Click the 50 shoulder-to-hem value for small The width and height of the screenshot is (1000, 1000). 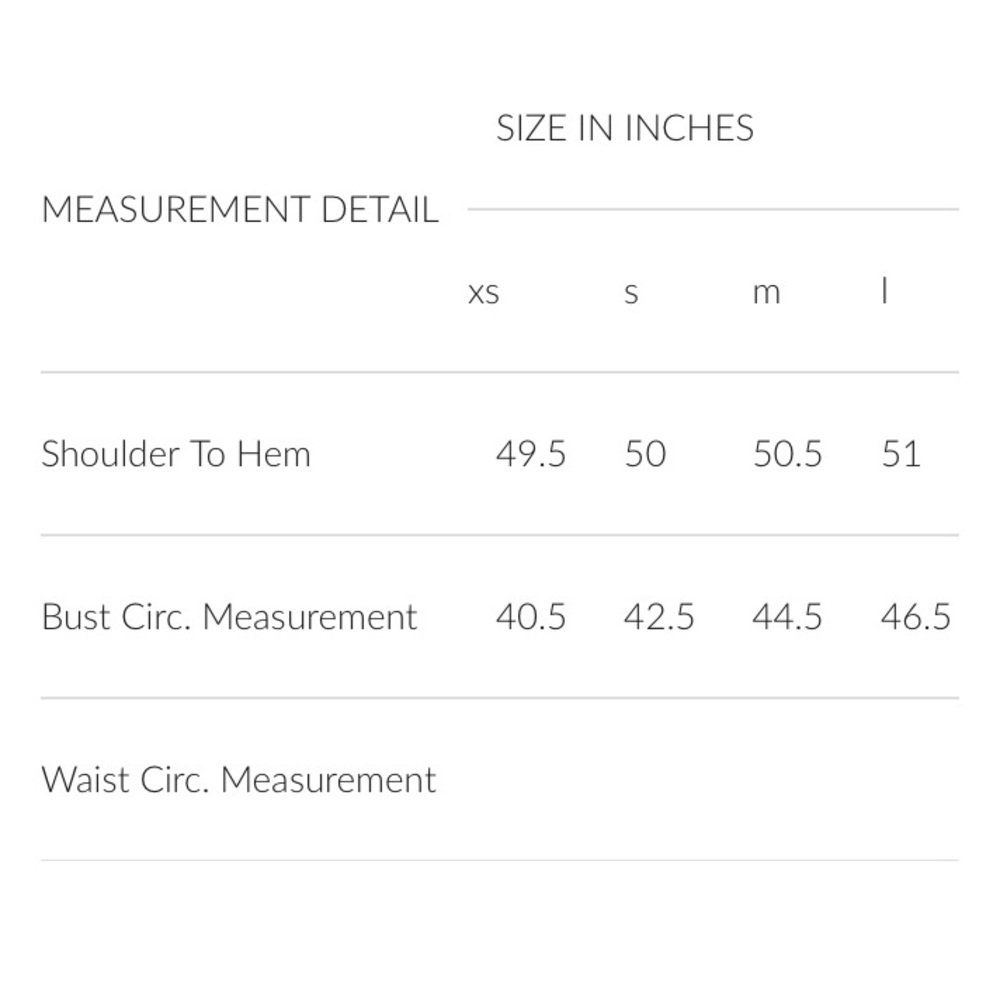click(645, 454)
